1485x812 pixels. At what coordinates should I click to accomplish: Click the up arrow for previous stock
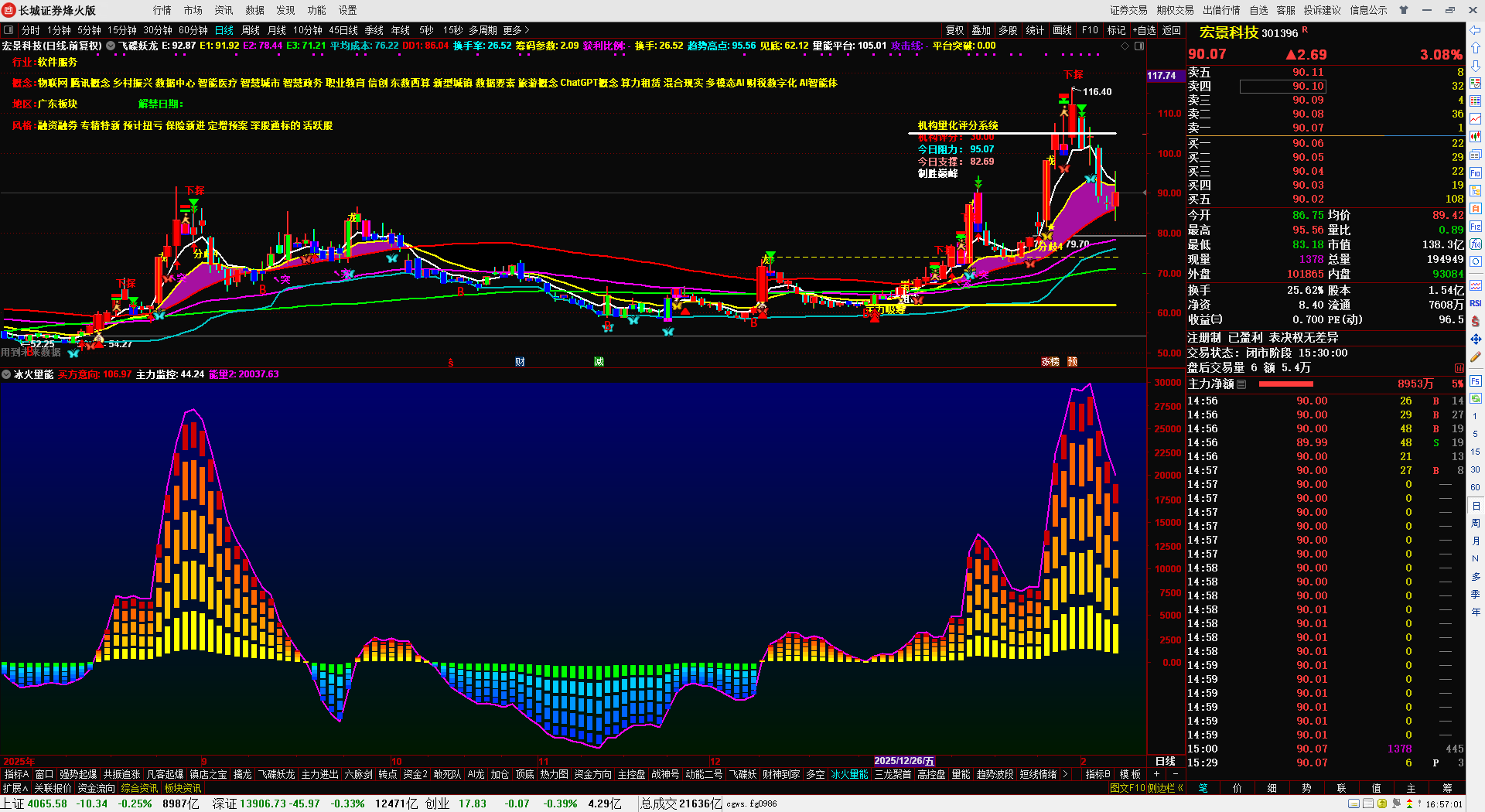[1476, 48]
